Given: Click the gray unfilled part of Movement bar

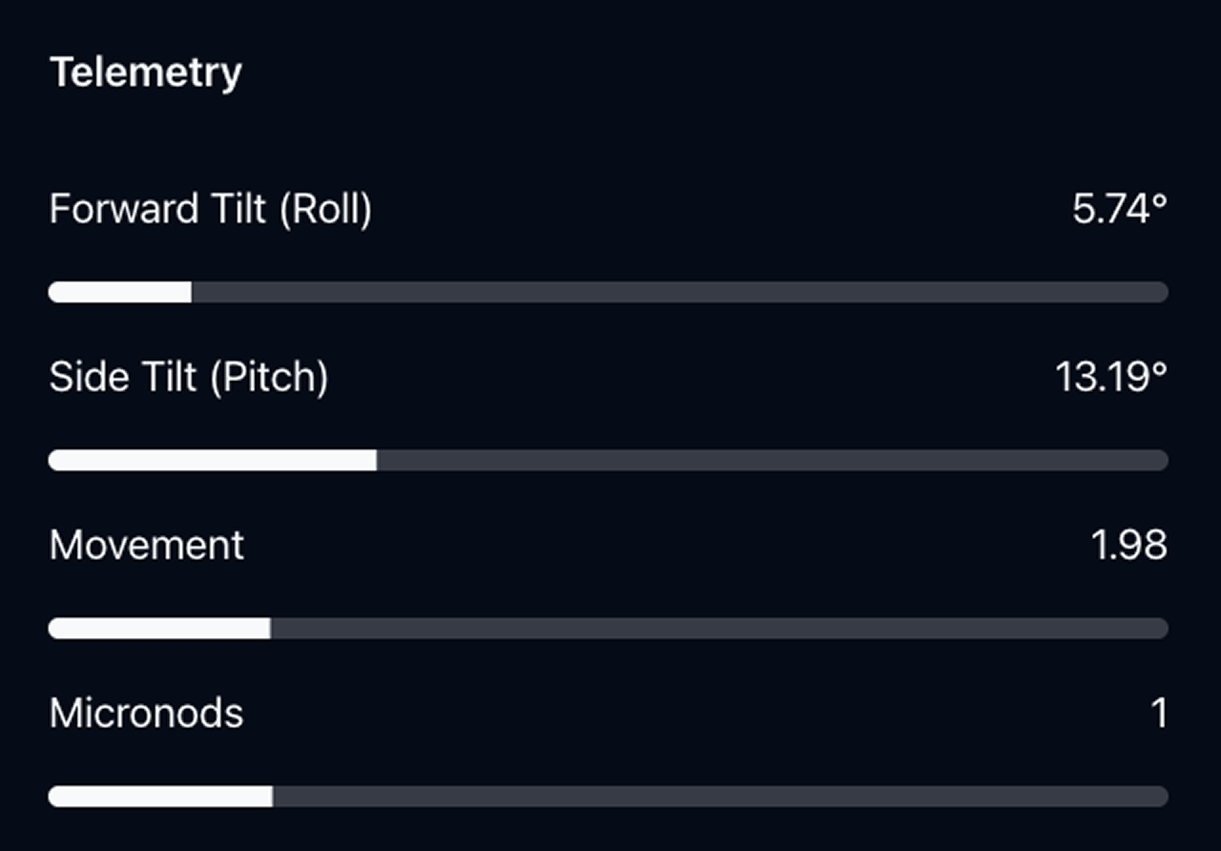Looking at the screenshot, I should 718,628.
